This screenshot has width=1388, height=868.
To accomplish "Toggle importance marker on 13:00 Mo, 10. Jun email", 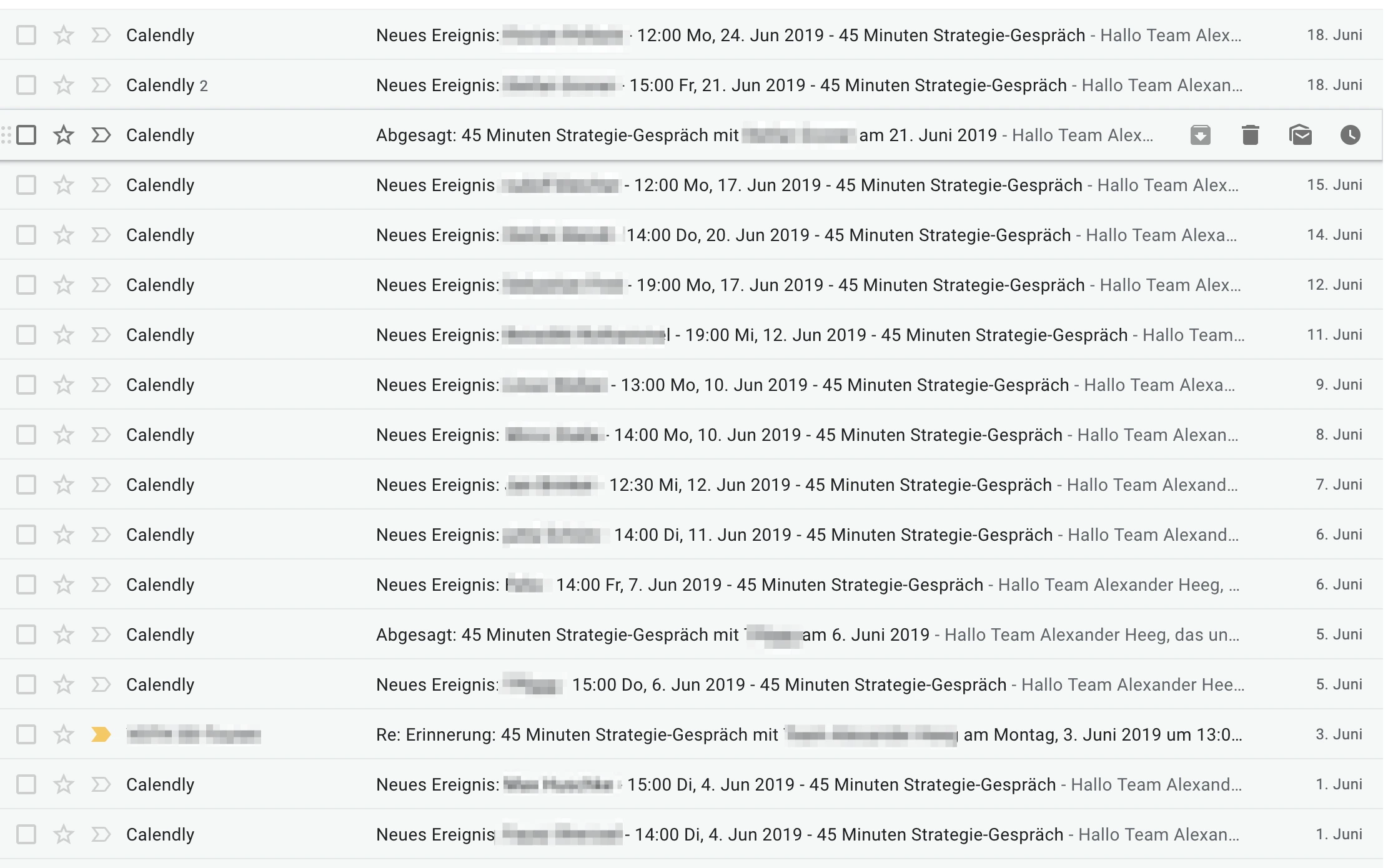I will (101, 385).
